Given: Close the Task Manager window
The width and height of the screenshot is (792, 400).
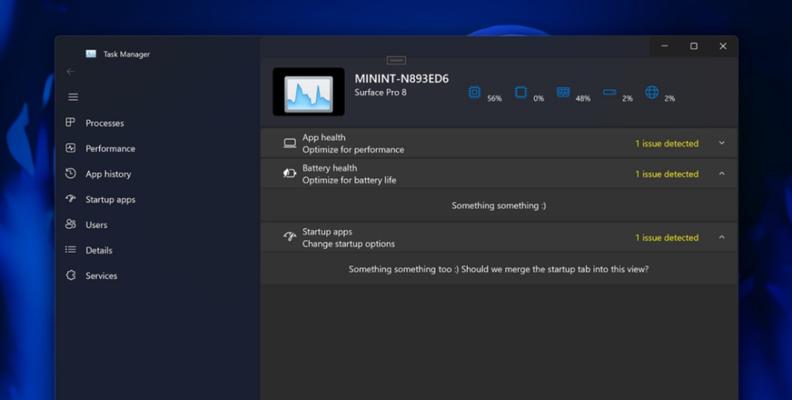Looking at the screenshot, I should [723, 46].
